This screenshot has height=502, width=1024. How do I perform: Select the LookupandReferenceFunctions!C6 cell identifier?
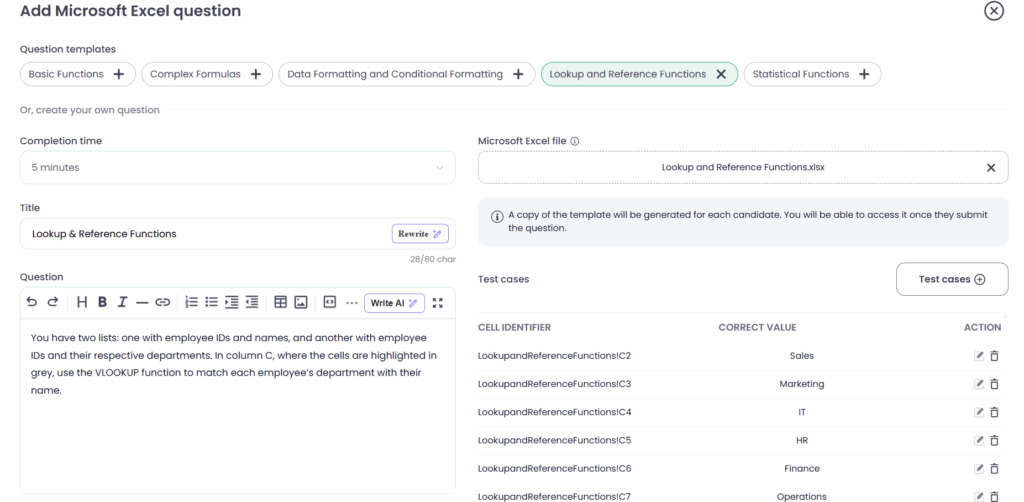(x=554, y=468)
